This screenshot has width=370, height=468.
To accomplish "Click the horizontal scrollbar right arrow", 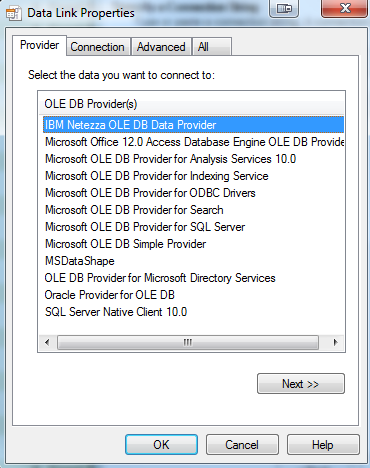I will tap(335, 342).
